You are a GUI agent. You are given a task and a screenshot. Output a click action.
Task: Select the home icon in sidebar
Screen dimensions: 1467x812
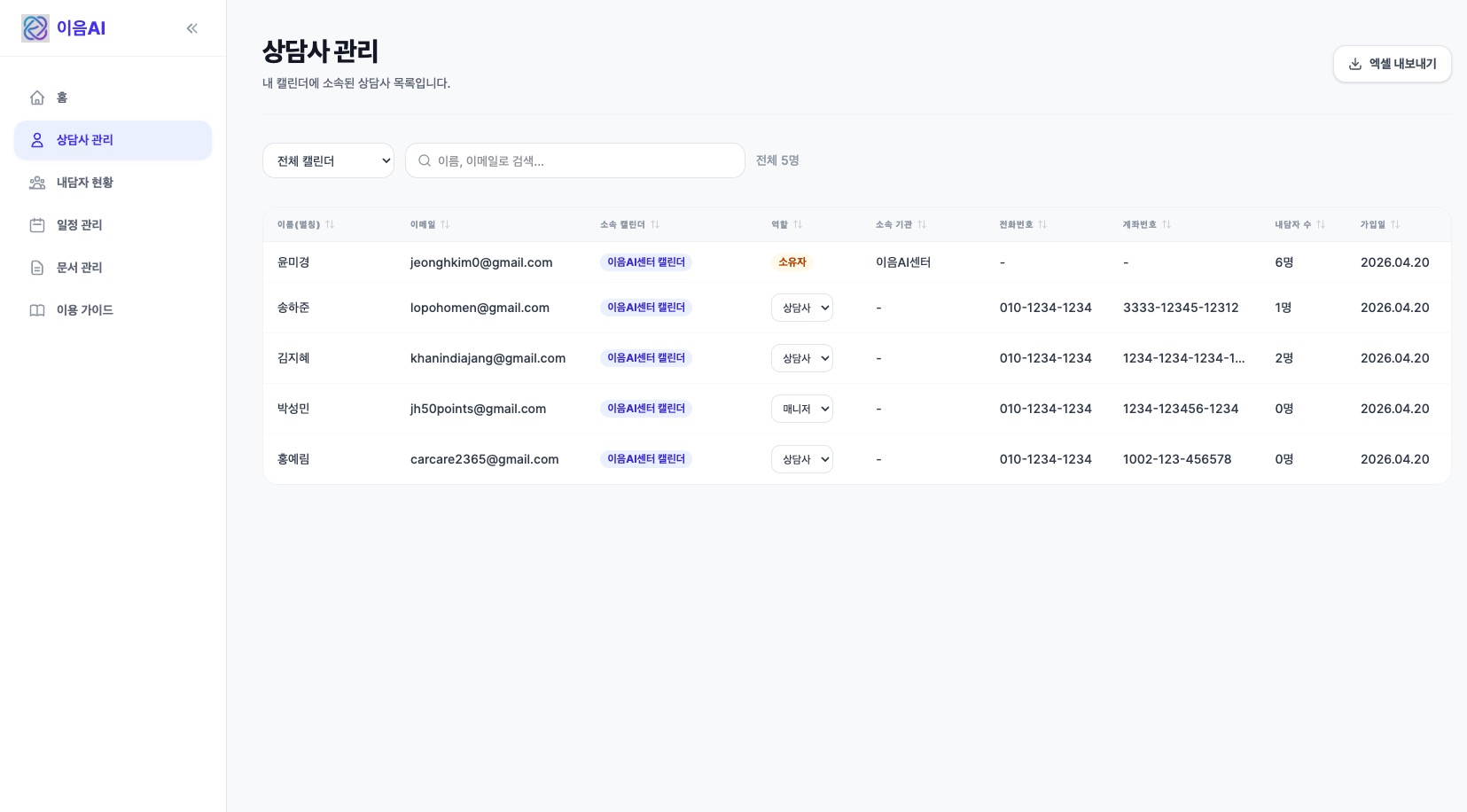(x=37, y=98)
